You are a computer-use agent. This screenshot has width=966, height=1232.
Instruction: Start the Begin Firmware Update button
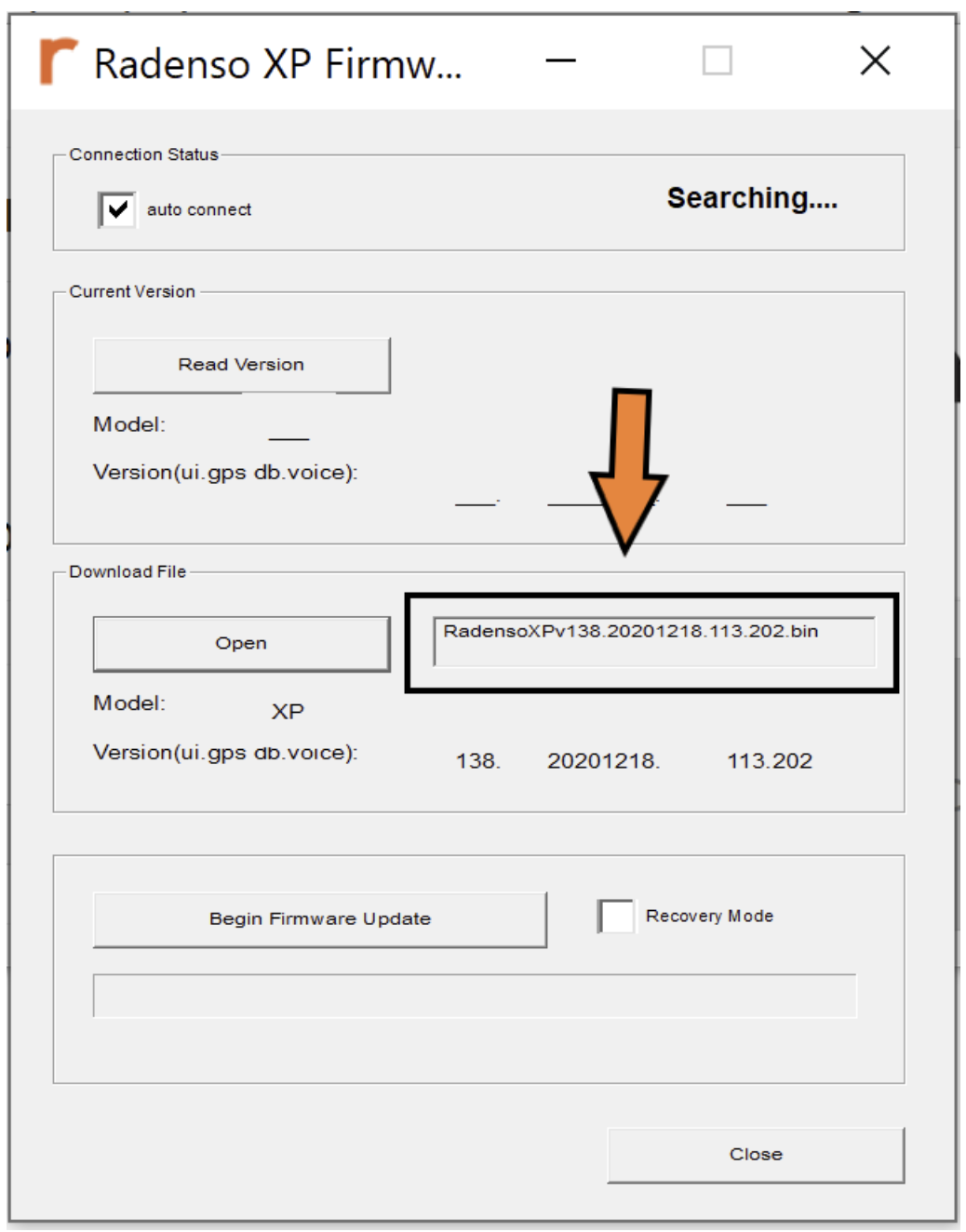pos(320,919)
